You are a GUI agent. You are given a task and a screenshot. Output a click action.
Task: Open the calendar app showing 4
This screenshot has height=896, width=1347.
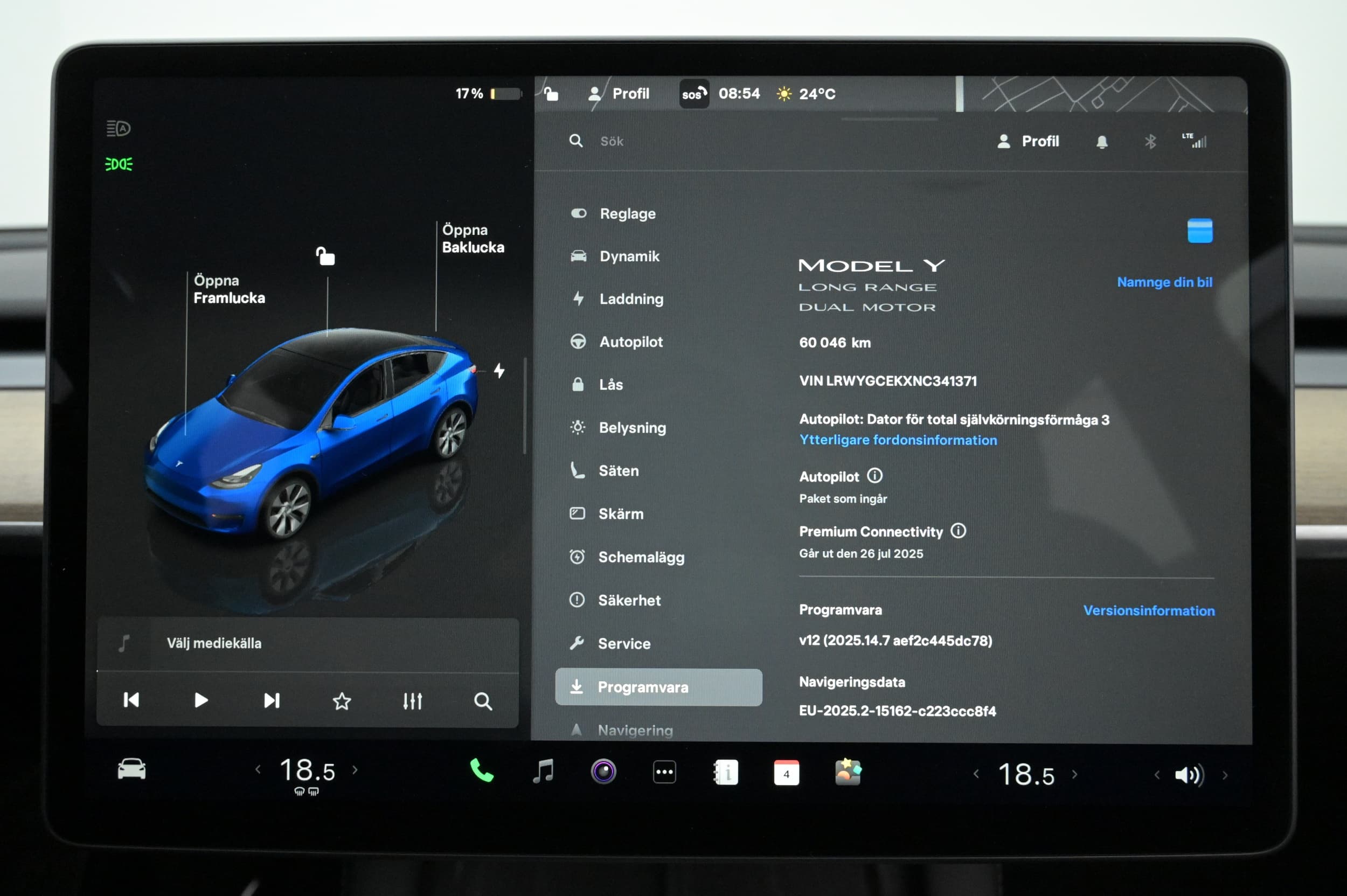coord(786,773)
